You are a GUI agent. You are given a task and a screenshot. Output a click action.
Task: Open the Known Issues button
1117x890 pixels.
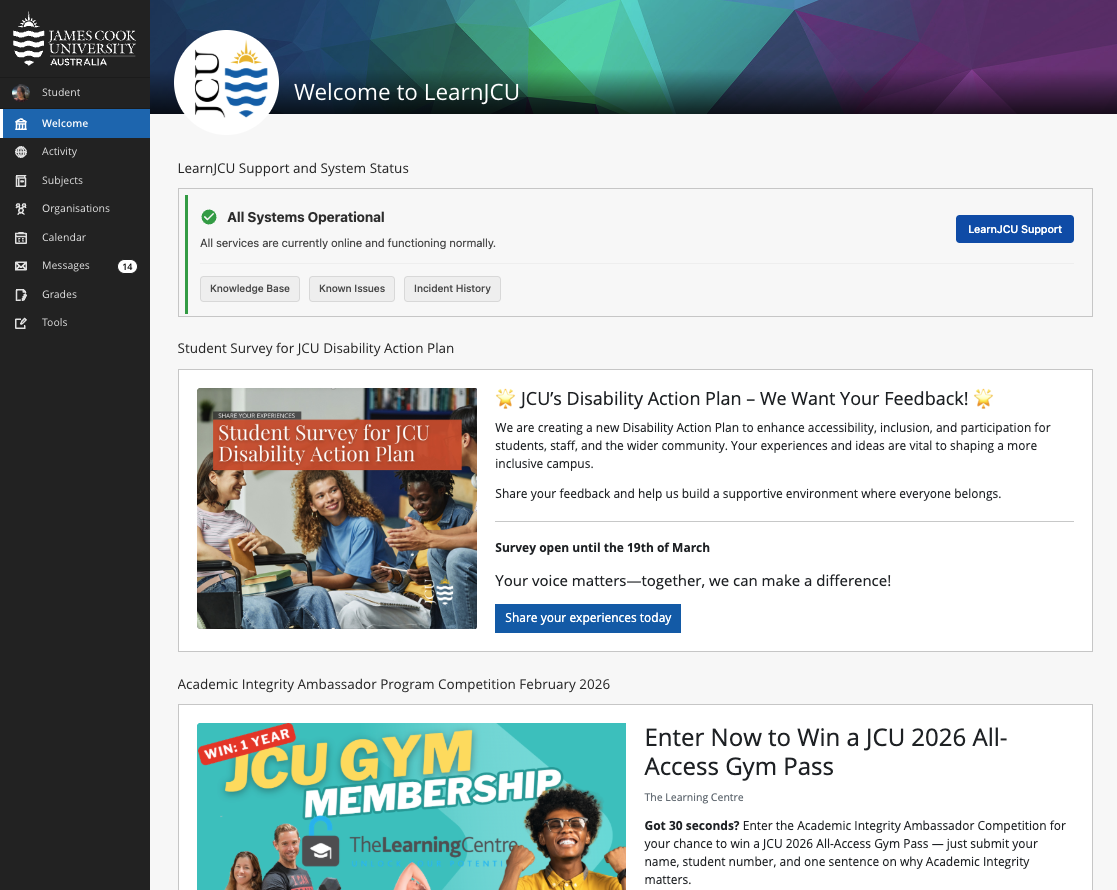(352, 289)
